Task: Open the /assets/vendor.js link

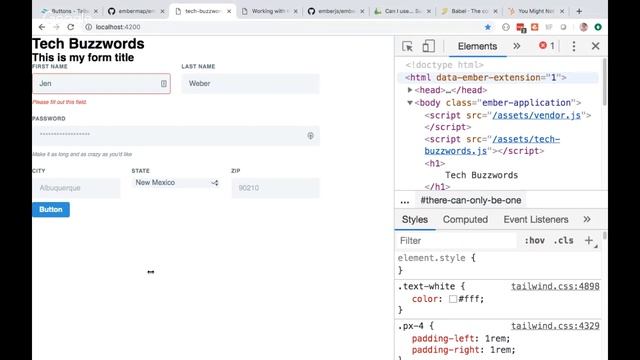Action: (x=536, y=116)
